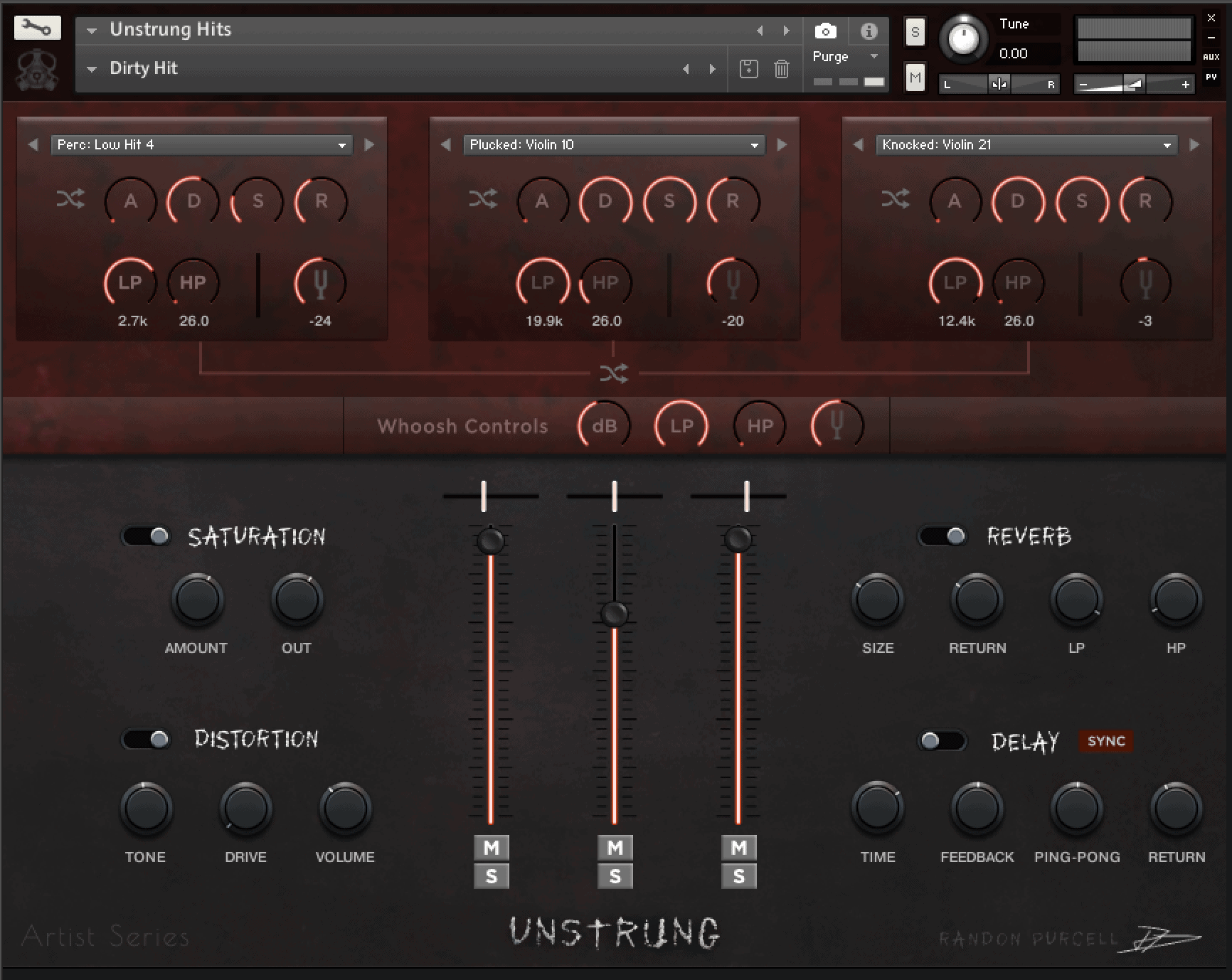Click the previous sample arrow for Perc: Low Hit 4
This screenshot has height=980, width=1232.
[33, 144]
